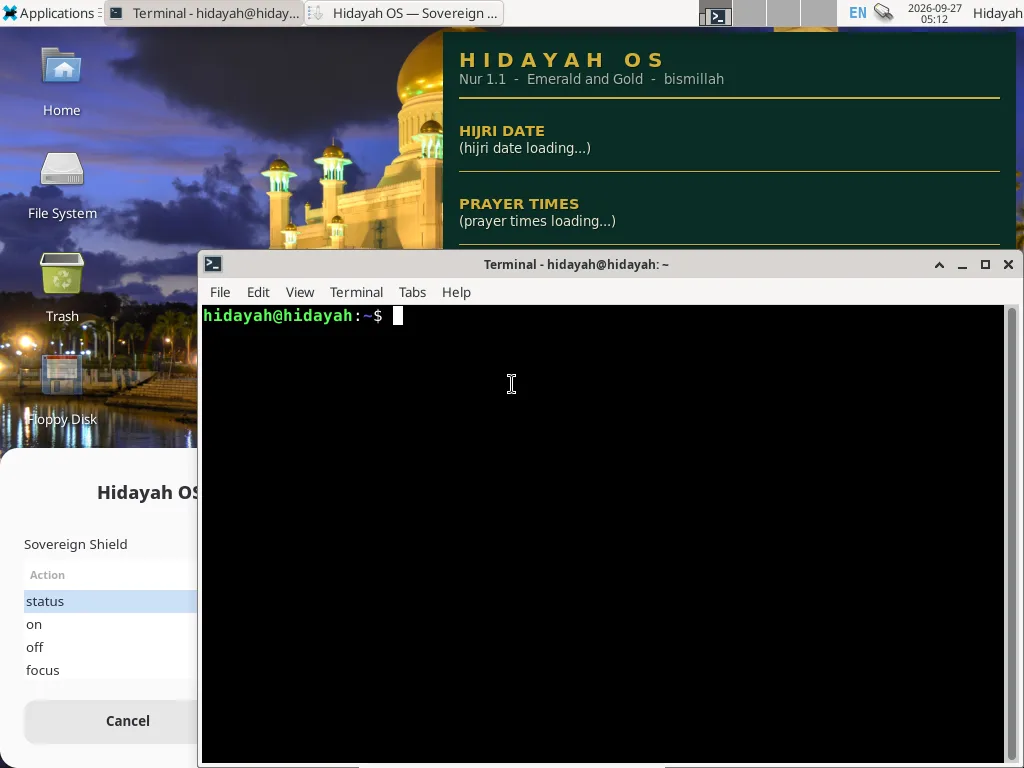This screenshot has width=1024, height=768.
Task: Switch to the second workspace
Action: (750, 13)
